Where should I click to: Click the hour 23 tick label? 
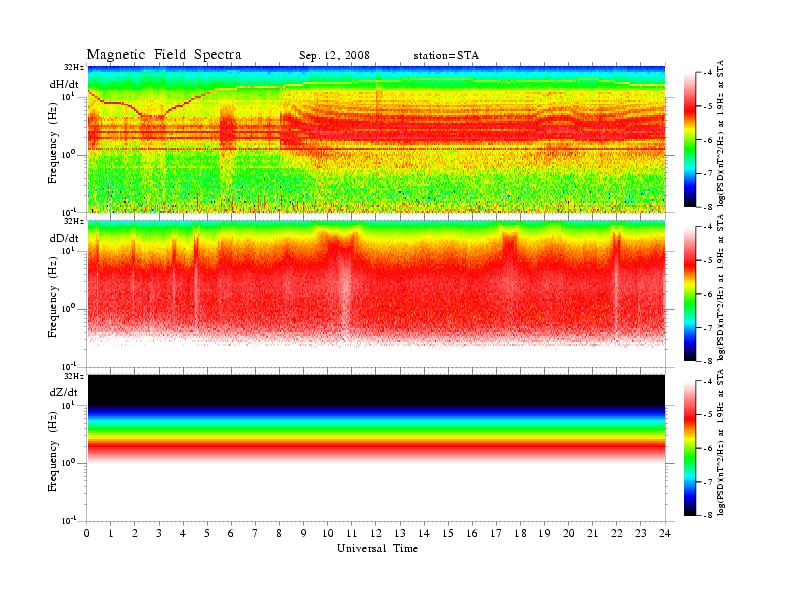(641, 533)
